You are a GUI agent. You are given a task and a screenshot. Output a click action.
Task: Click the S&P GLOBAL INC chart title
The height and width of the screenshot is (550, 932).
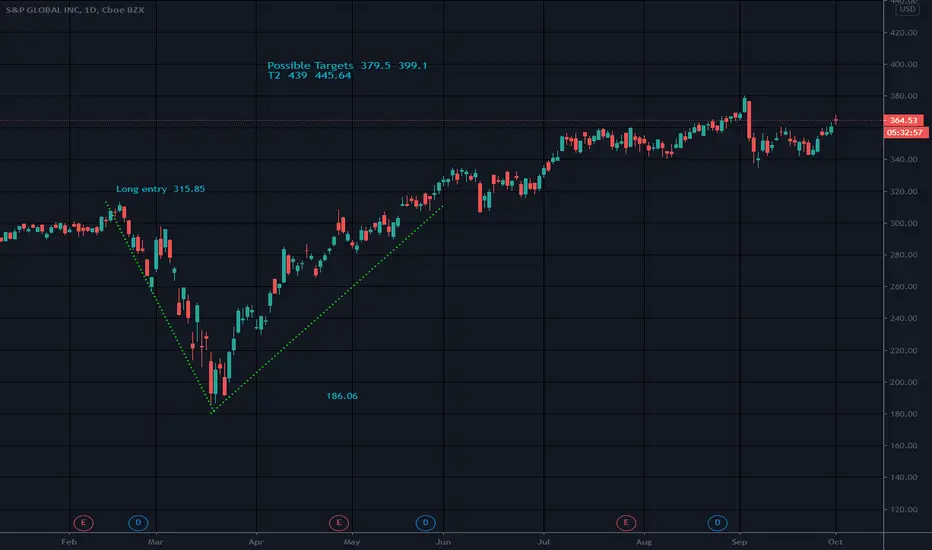75,10
